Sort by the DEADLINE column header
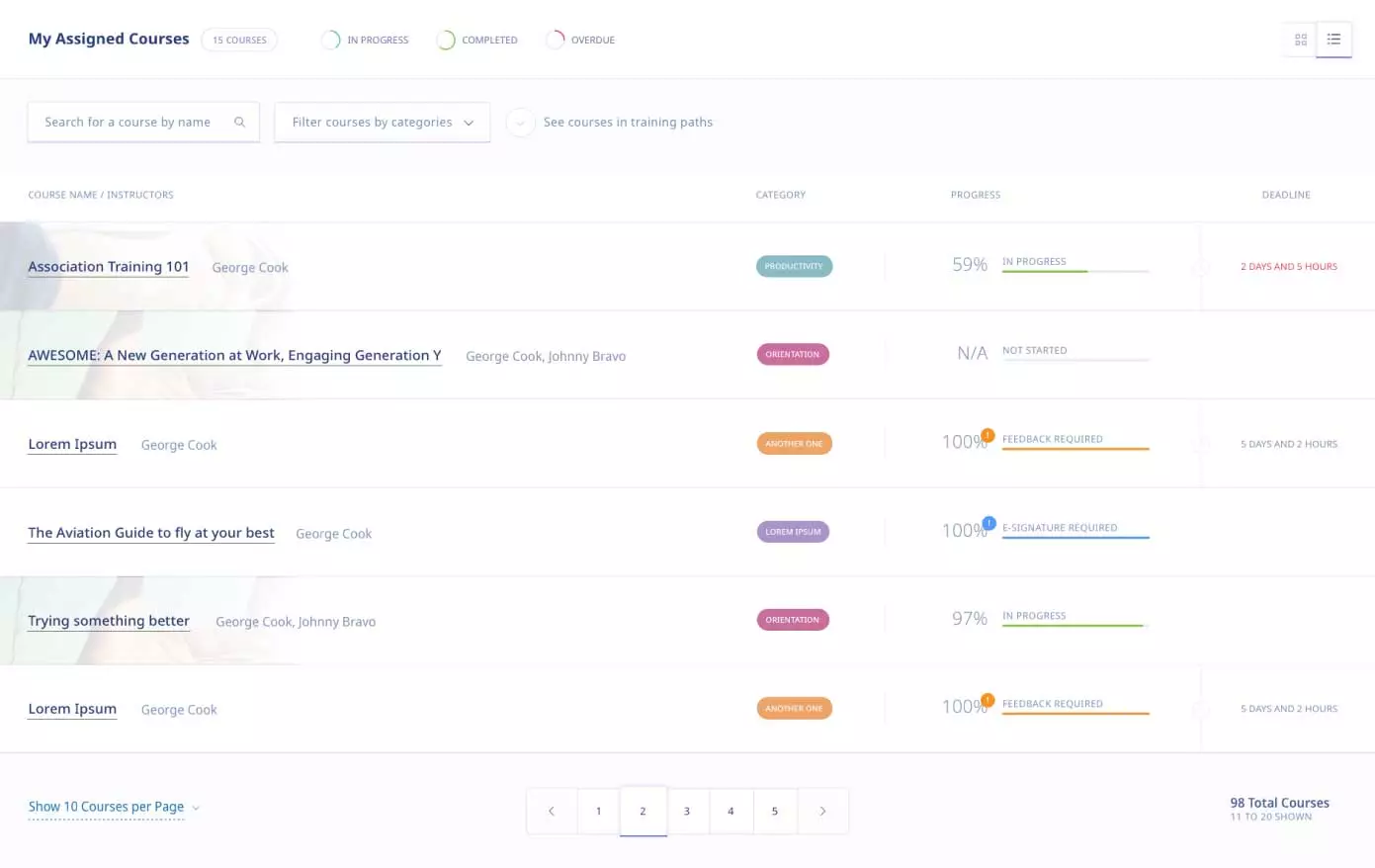Viewport: 1375px width, 868px height. click(x=1285, y=195)
